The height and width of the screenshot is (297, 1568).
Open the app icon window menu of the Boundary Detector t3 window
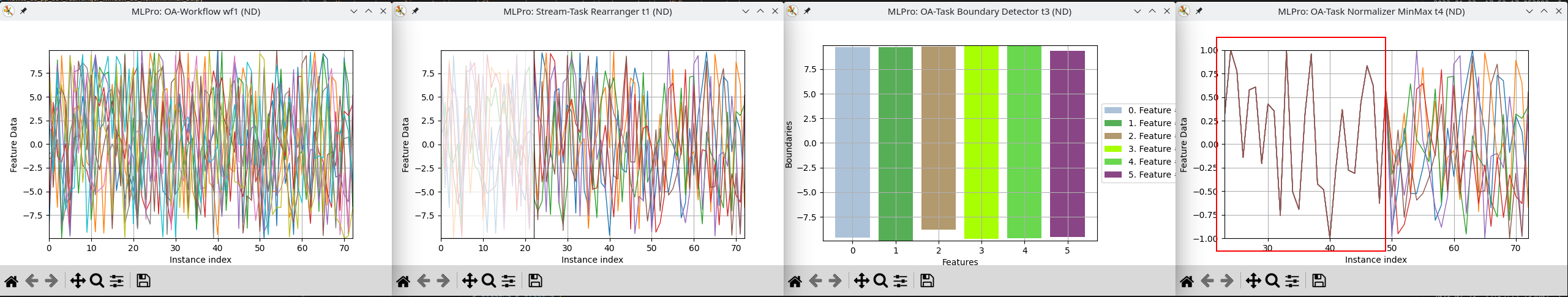[x=792, y=11]
